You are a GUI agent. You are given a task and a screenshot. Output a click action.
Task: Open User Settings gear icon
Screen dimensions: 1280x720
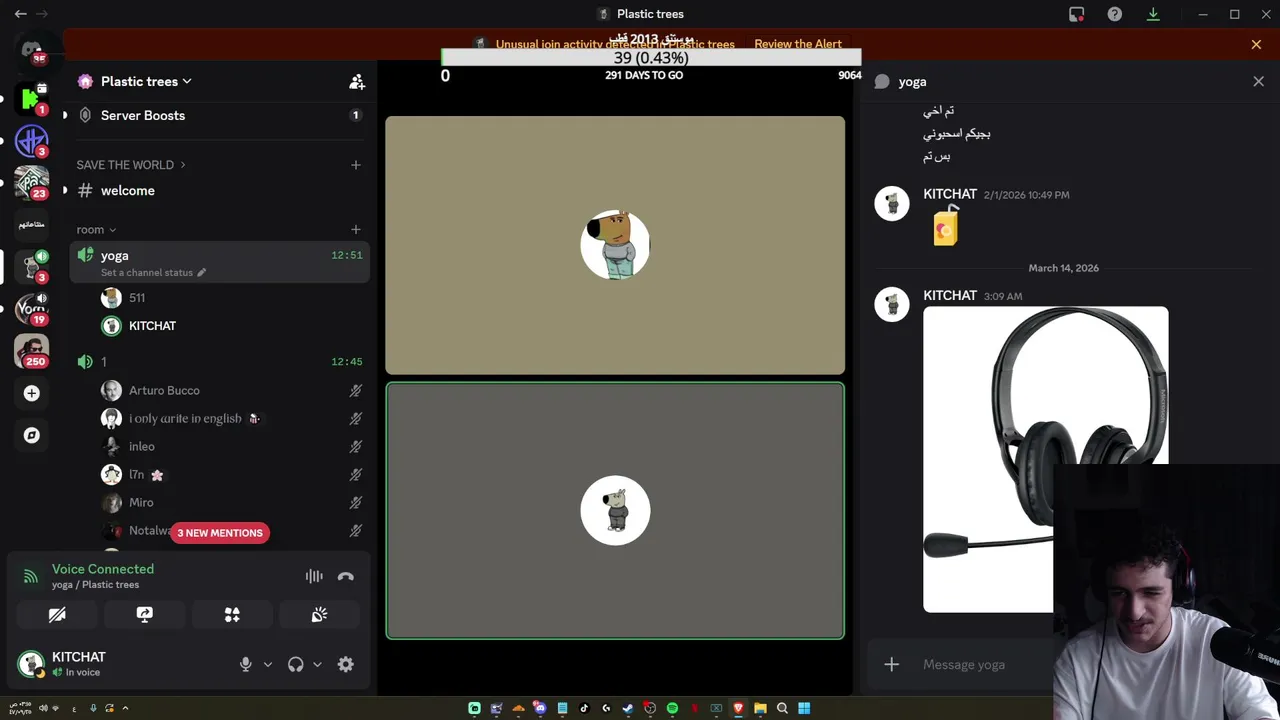coord(346,664)
